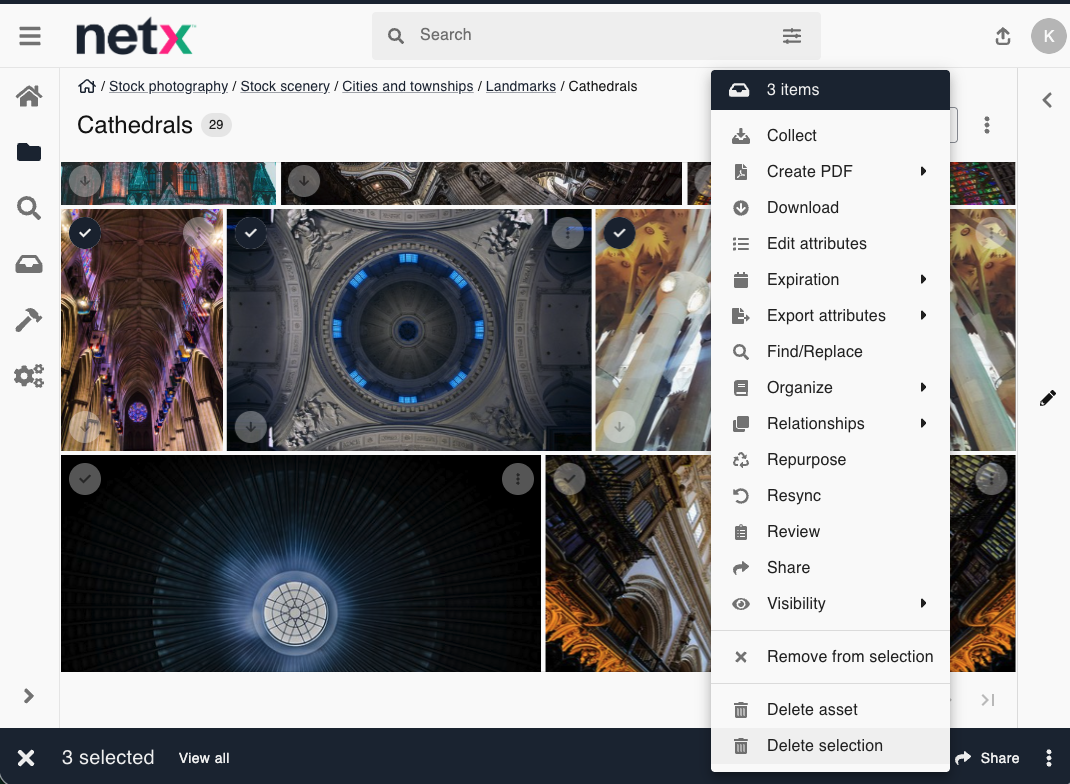
Task: Deselect the first checked cathedral image
Action: (85, 233)
